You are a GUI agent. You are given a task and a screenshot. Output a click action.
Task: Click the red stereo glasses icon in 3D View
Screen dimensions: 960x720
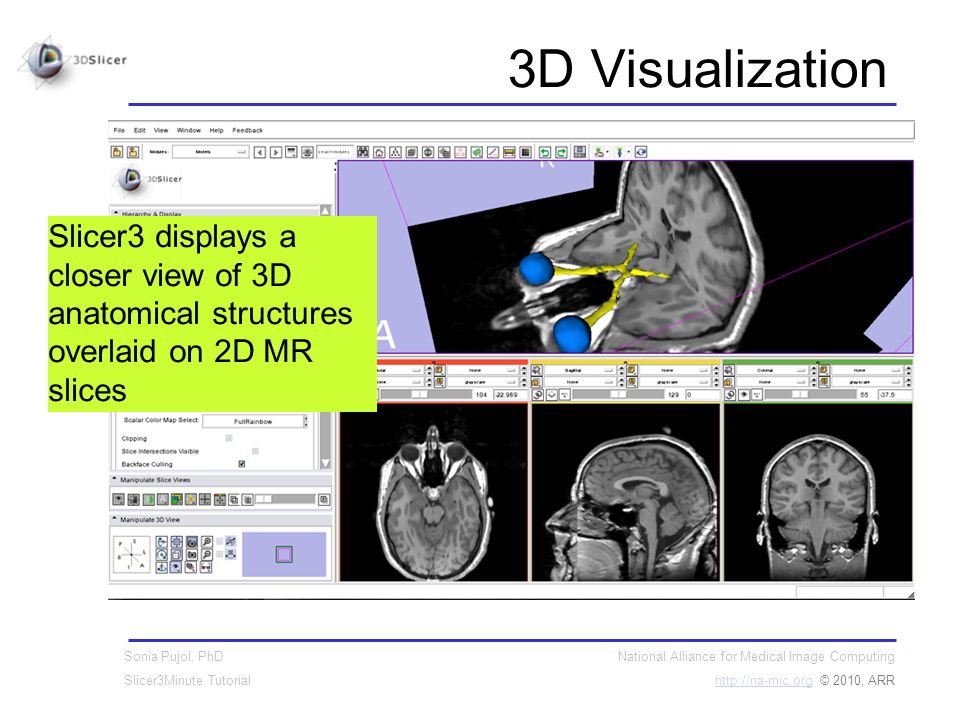(206, 568)
